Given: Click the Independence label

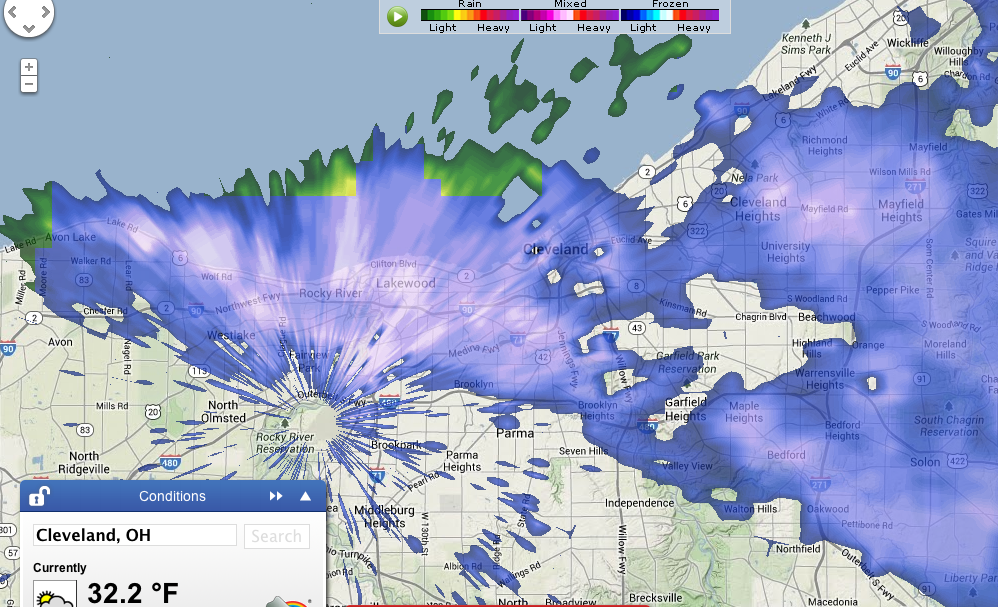Looking at the screenshot, I should [639, 503].
